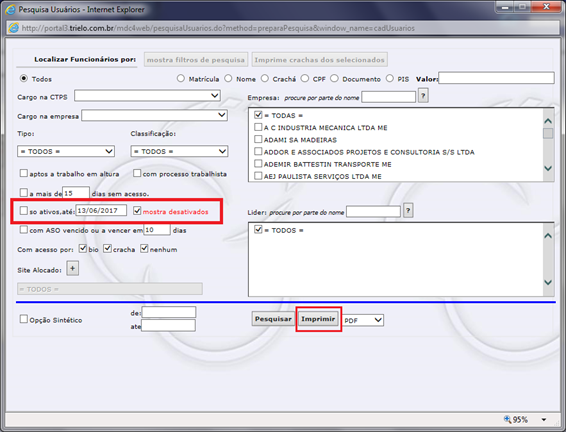Uncheck the nenhum access checkbox

[144, 248]
